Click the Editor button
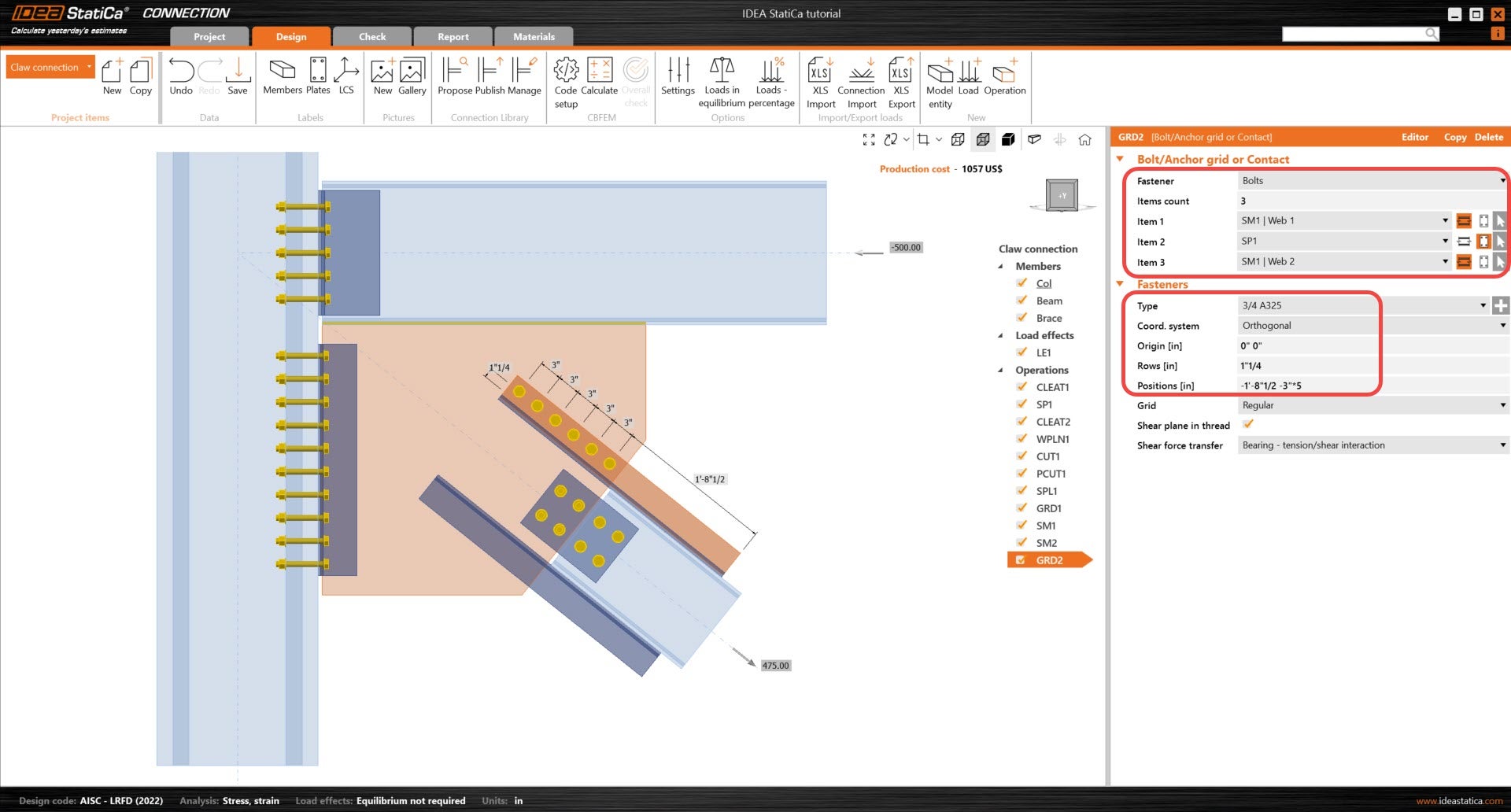This screenshot has width=1511, height=812. [1414, 137]
